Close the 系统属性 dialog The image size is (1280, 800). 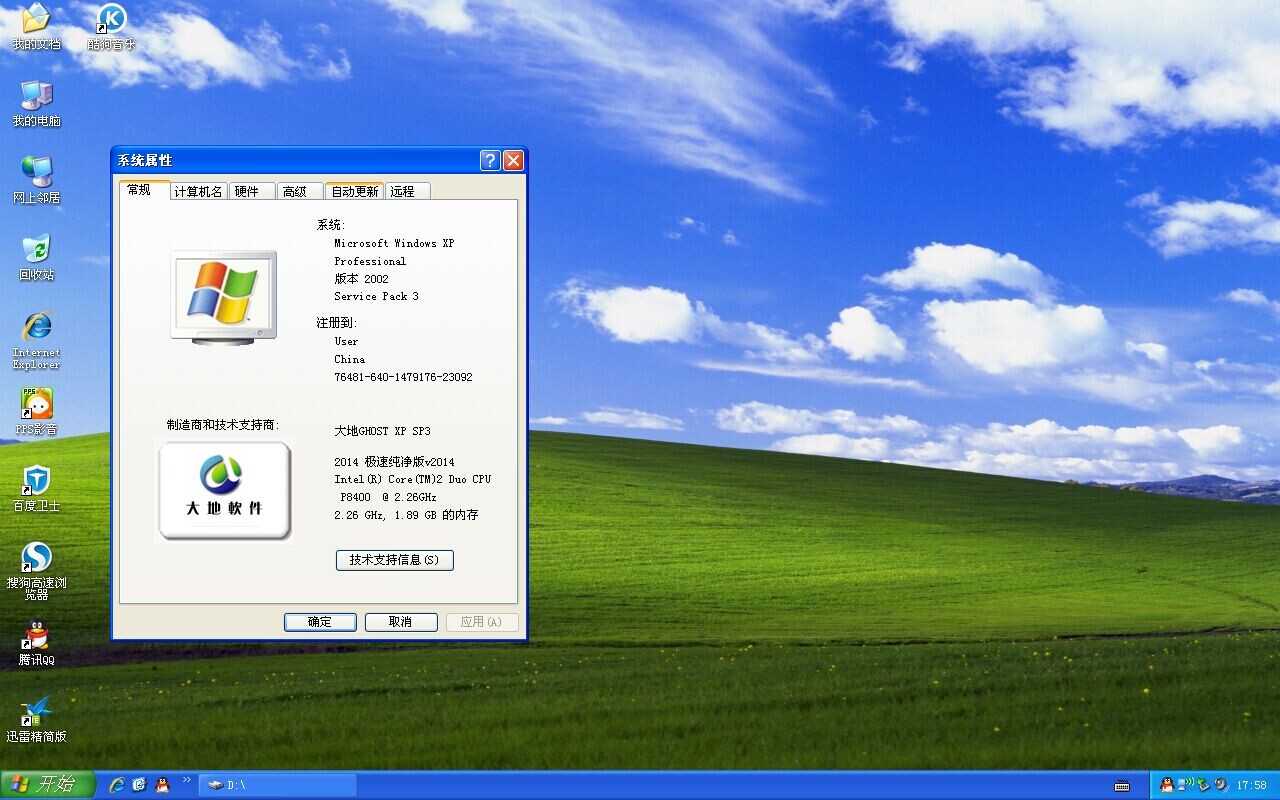pos(513,160)
